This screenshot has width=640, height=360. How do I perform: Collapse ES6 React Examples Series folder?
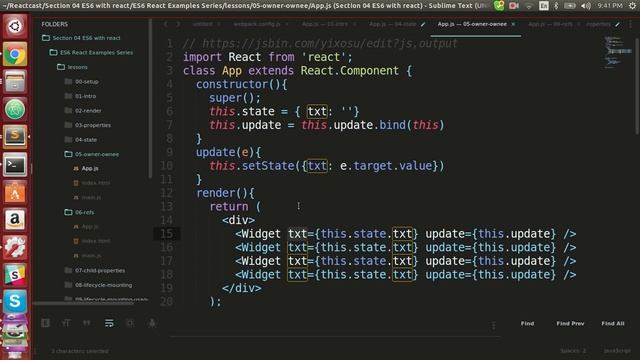[x=53, y=52]
